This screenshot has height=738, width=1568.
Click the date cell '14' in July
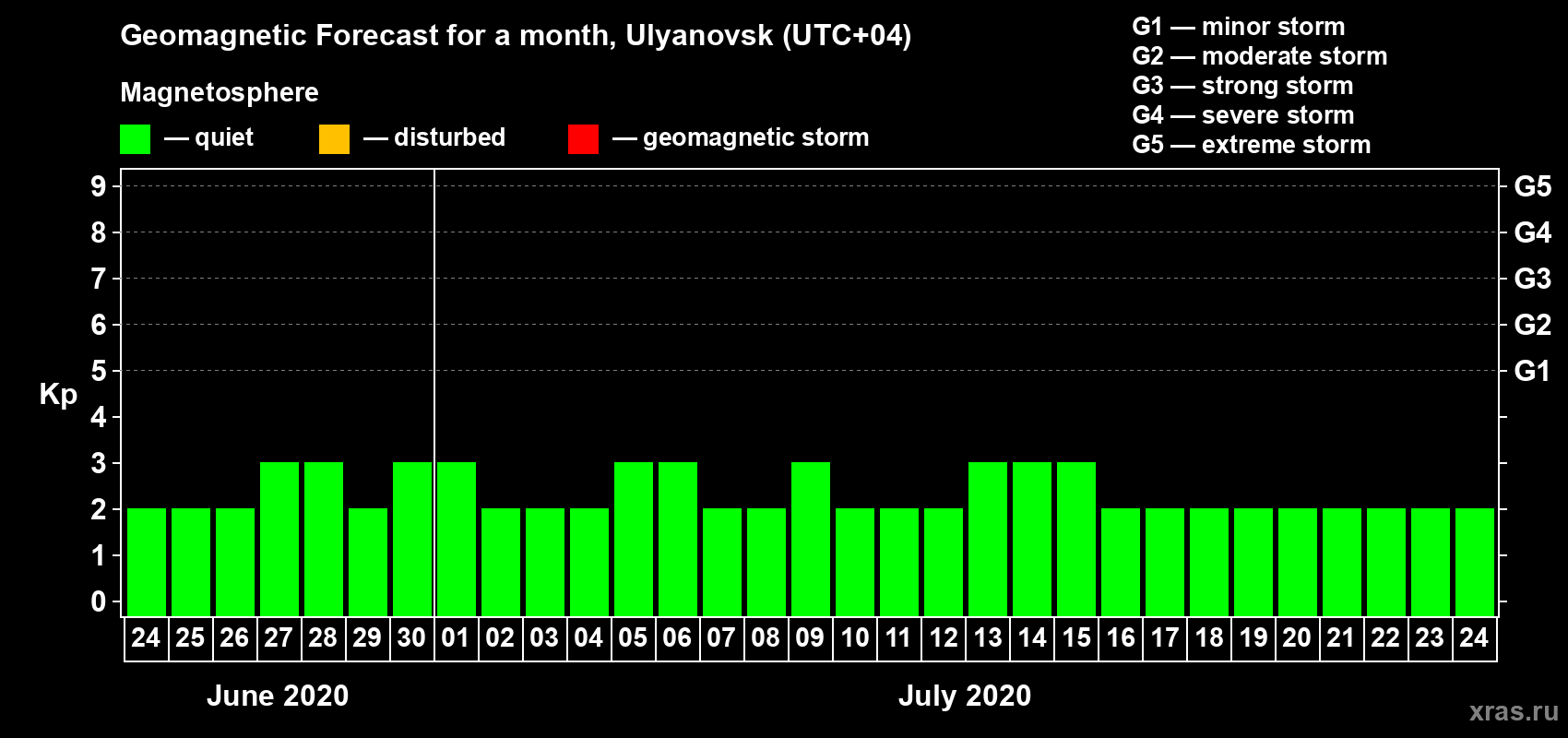[x=1032, y=638]
